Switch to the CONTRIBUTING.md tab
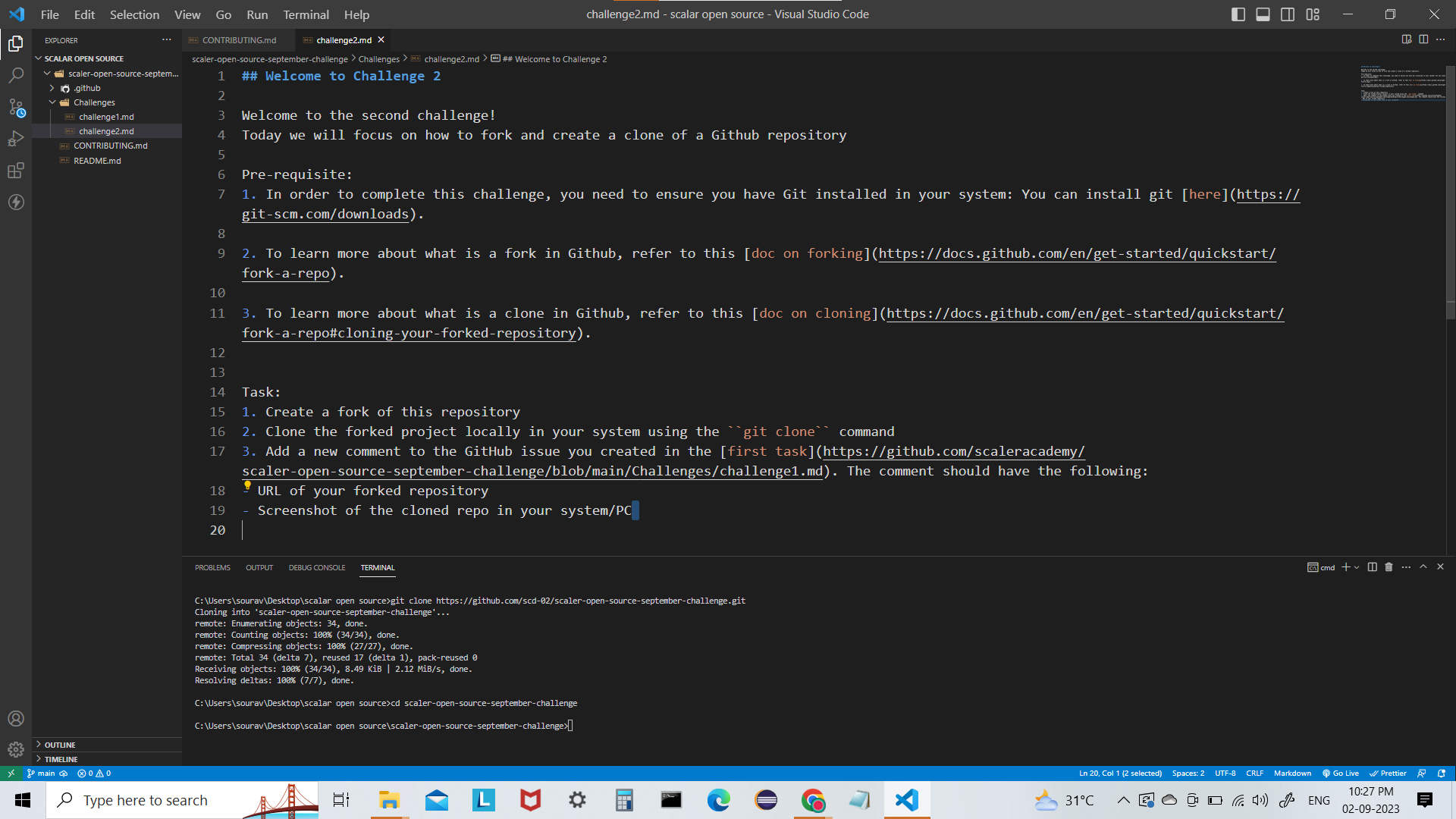Image resolution: width=1456 pixels, height=819 pixels. point(238,39)
